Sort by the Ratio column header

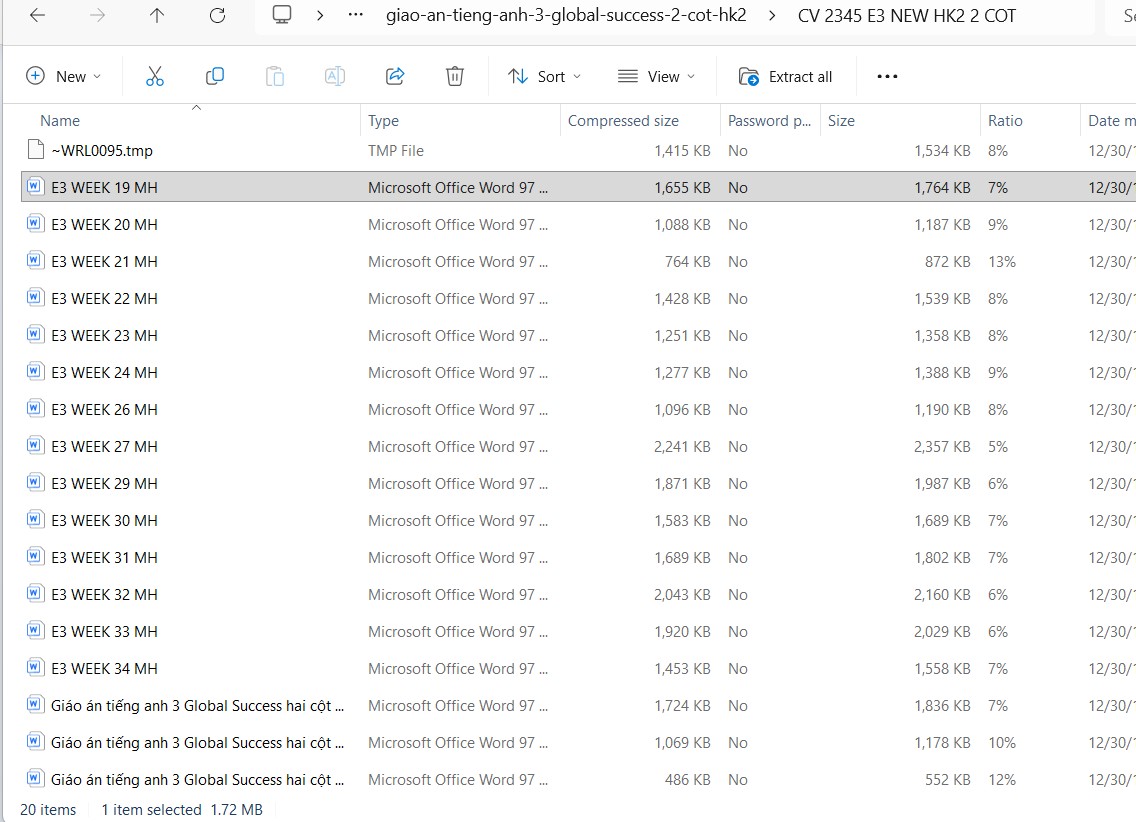[1005, 121]
